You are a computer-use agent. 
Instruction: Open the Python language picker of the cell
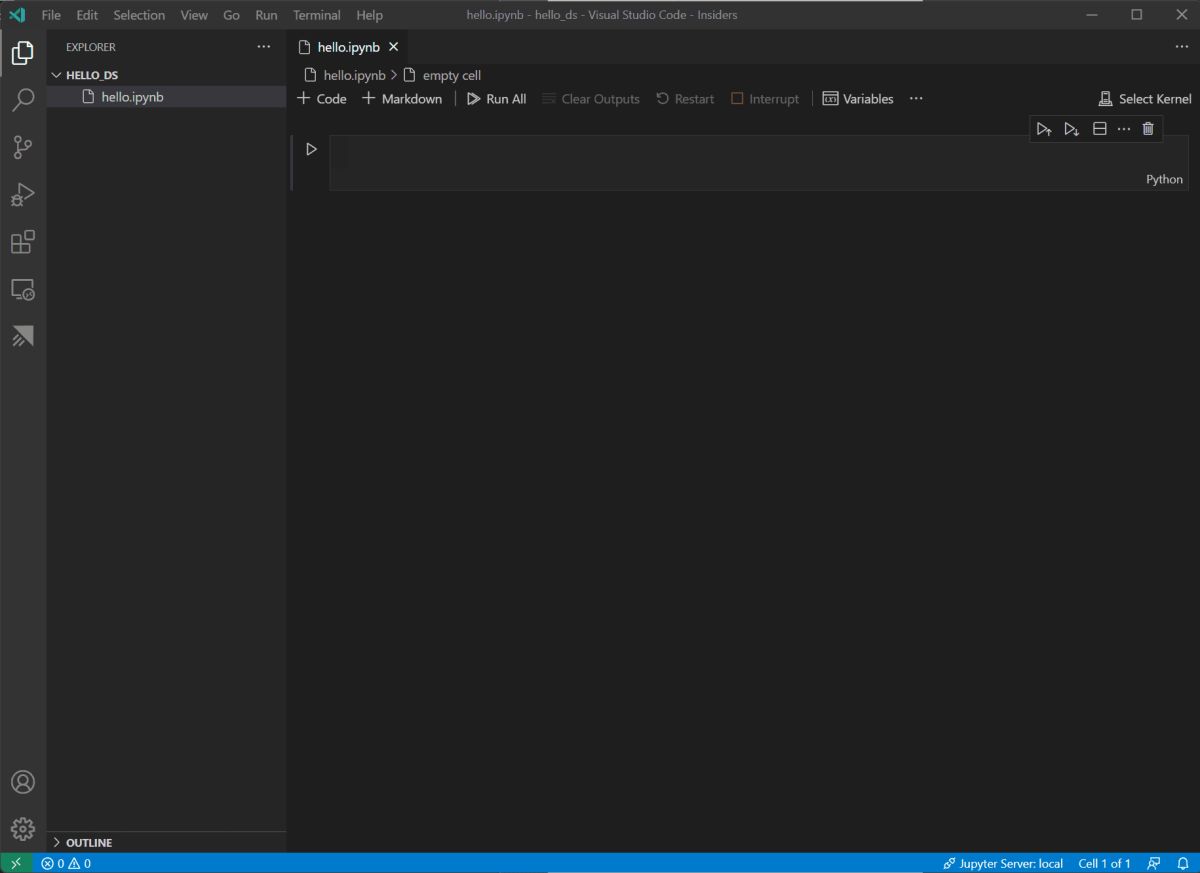1164,180
